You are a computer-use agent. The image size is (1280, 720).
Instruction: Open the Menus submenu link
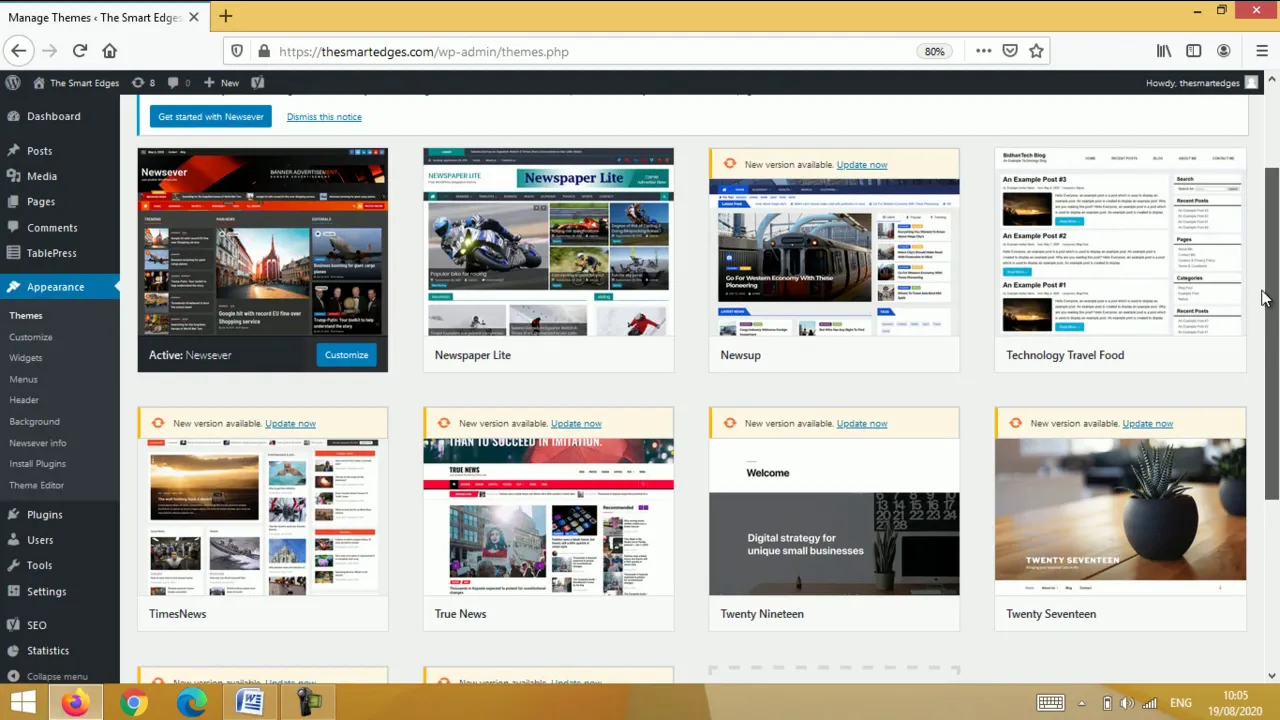24,379
